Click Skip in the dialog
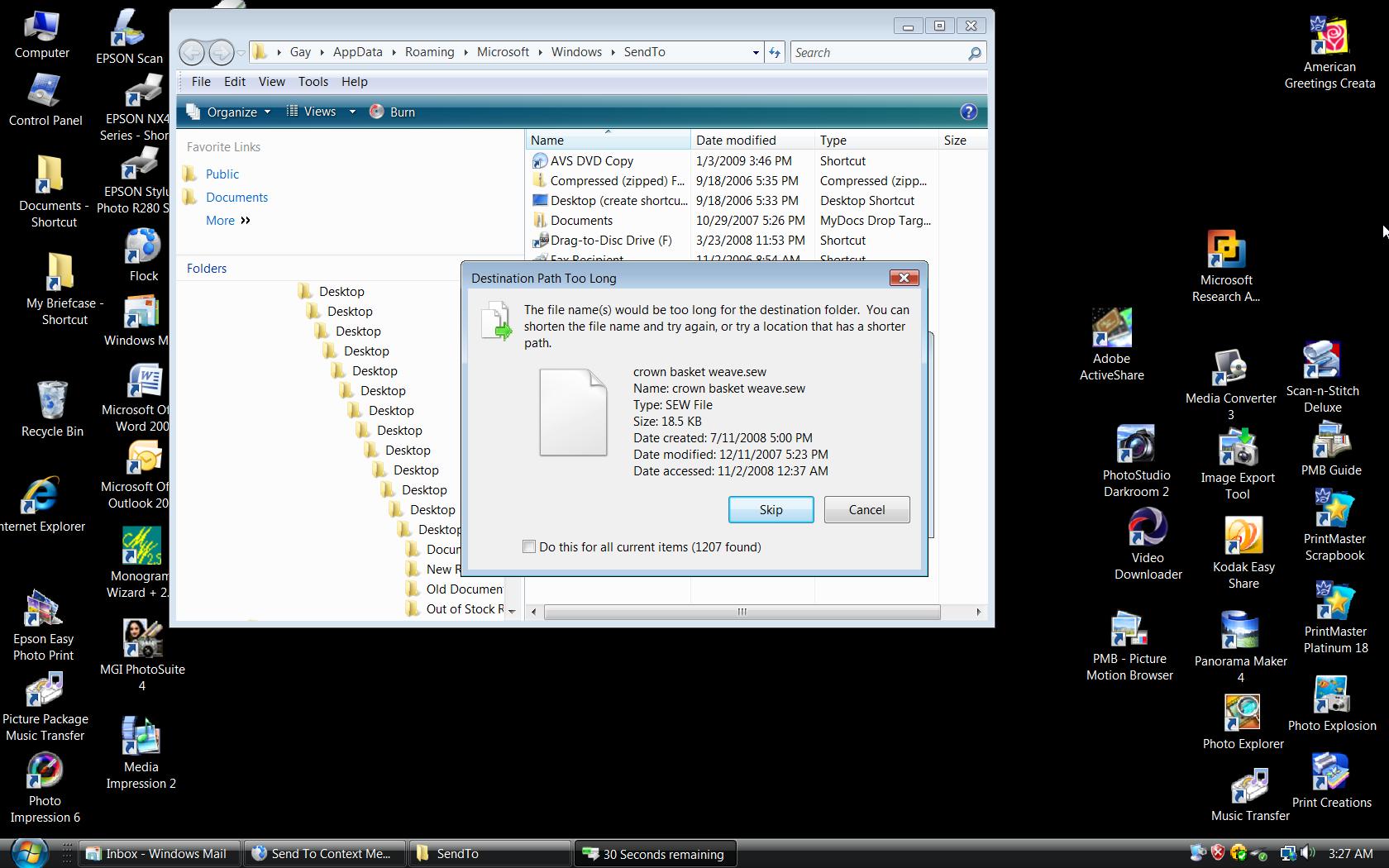Screen dimensions: 1389x868 pos(771,509)
